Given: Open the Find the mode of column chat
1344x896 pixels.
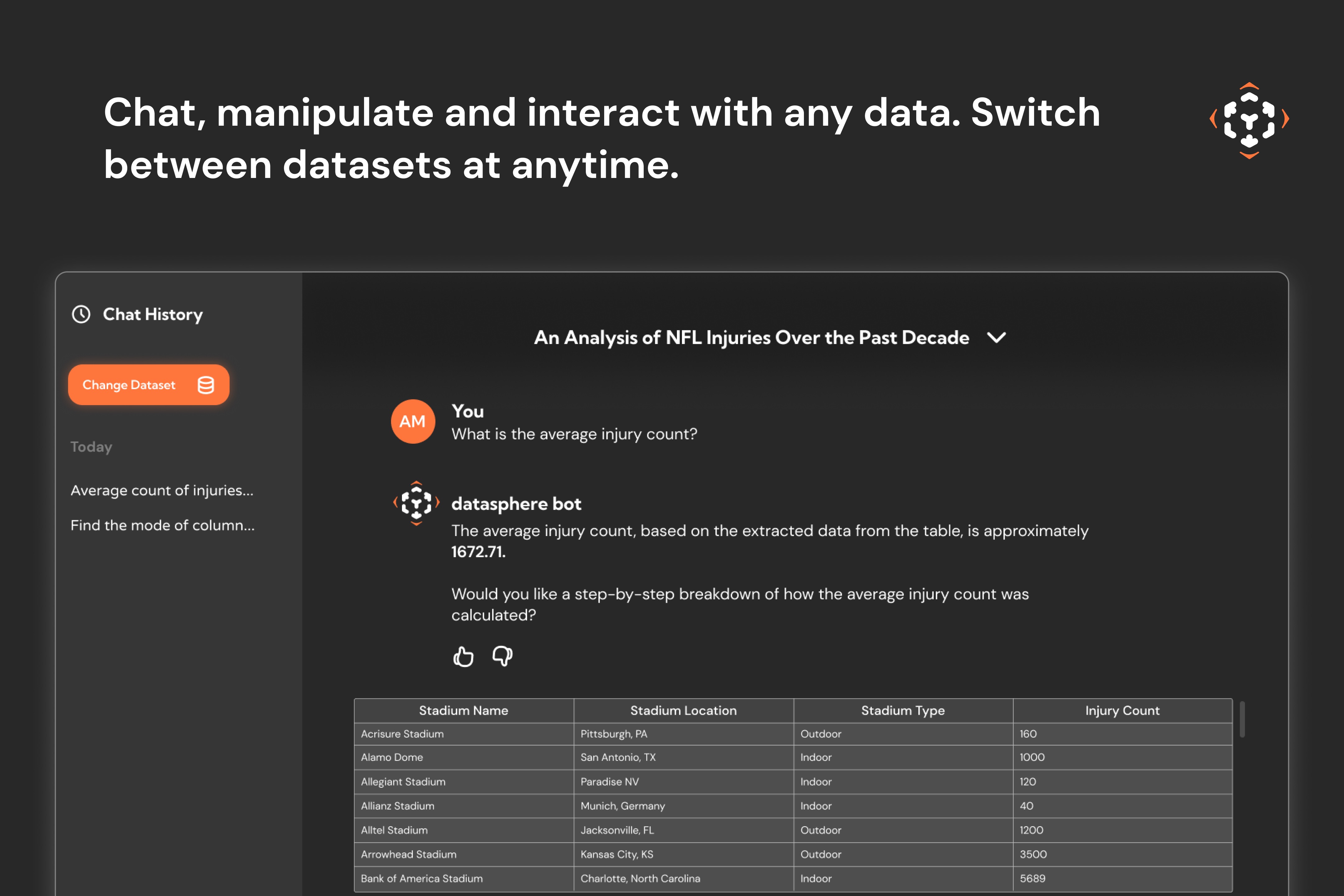Looking at the screenshot, I should [162, 526].
